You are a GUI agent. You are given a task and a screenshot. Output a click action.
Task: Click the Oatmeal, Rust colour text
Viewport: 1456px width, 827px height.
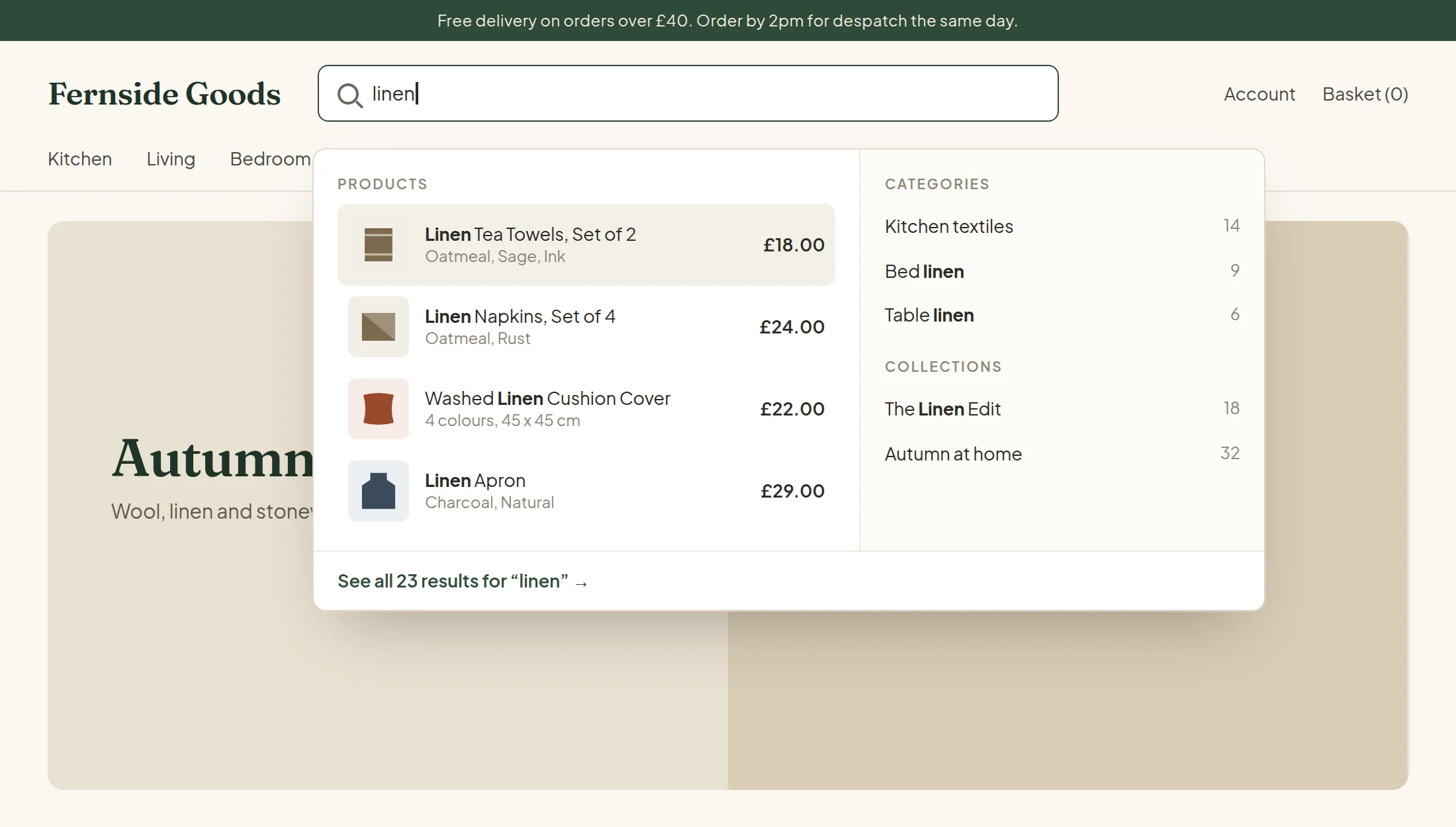478,339
